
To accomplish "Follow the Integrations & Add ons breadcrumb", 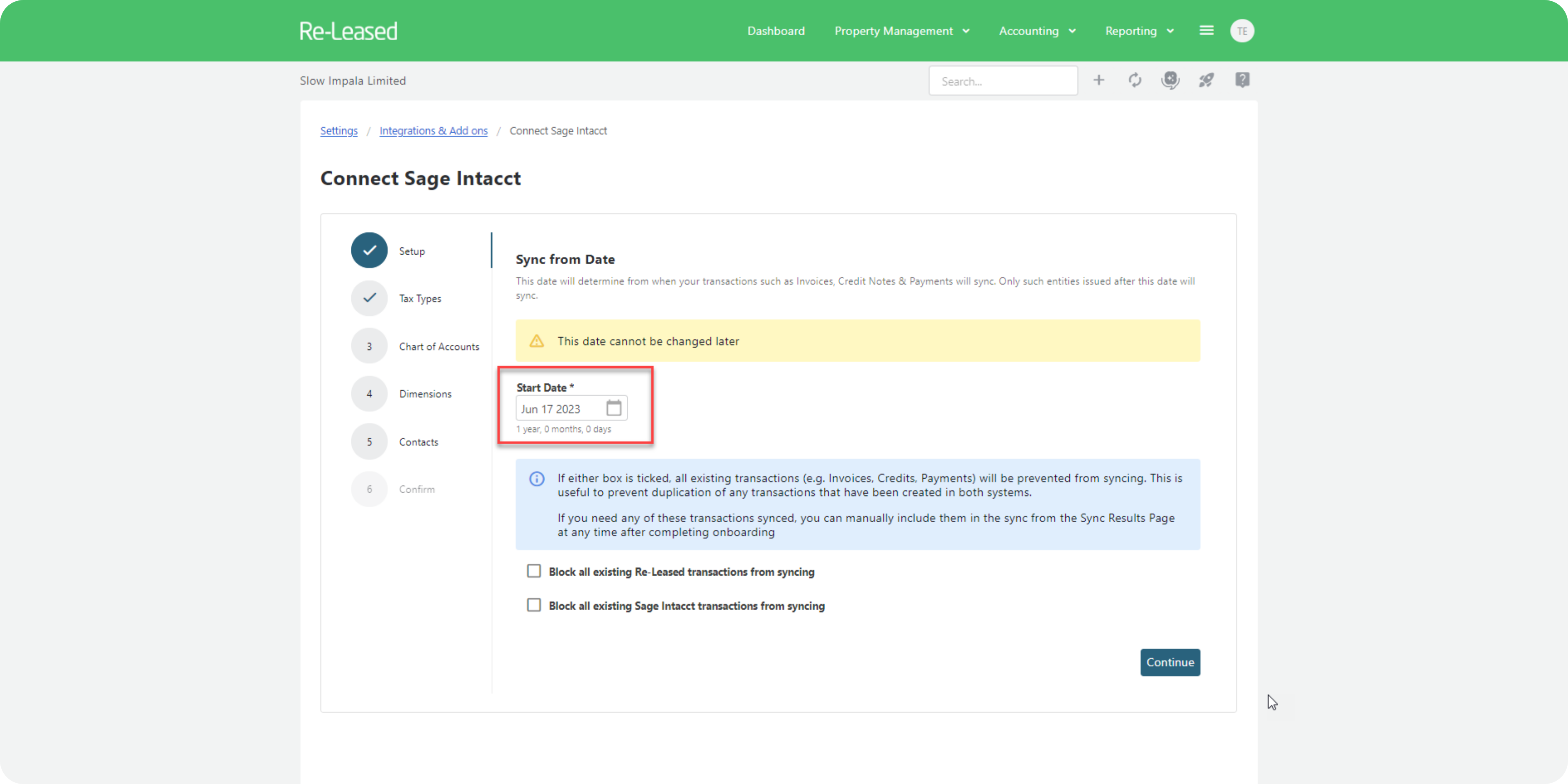I will (x=433, y=131).
